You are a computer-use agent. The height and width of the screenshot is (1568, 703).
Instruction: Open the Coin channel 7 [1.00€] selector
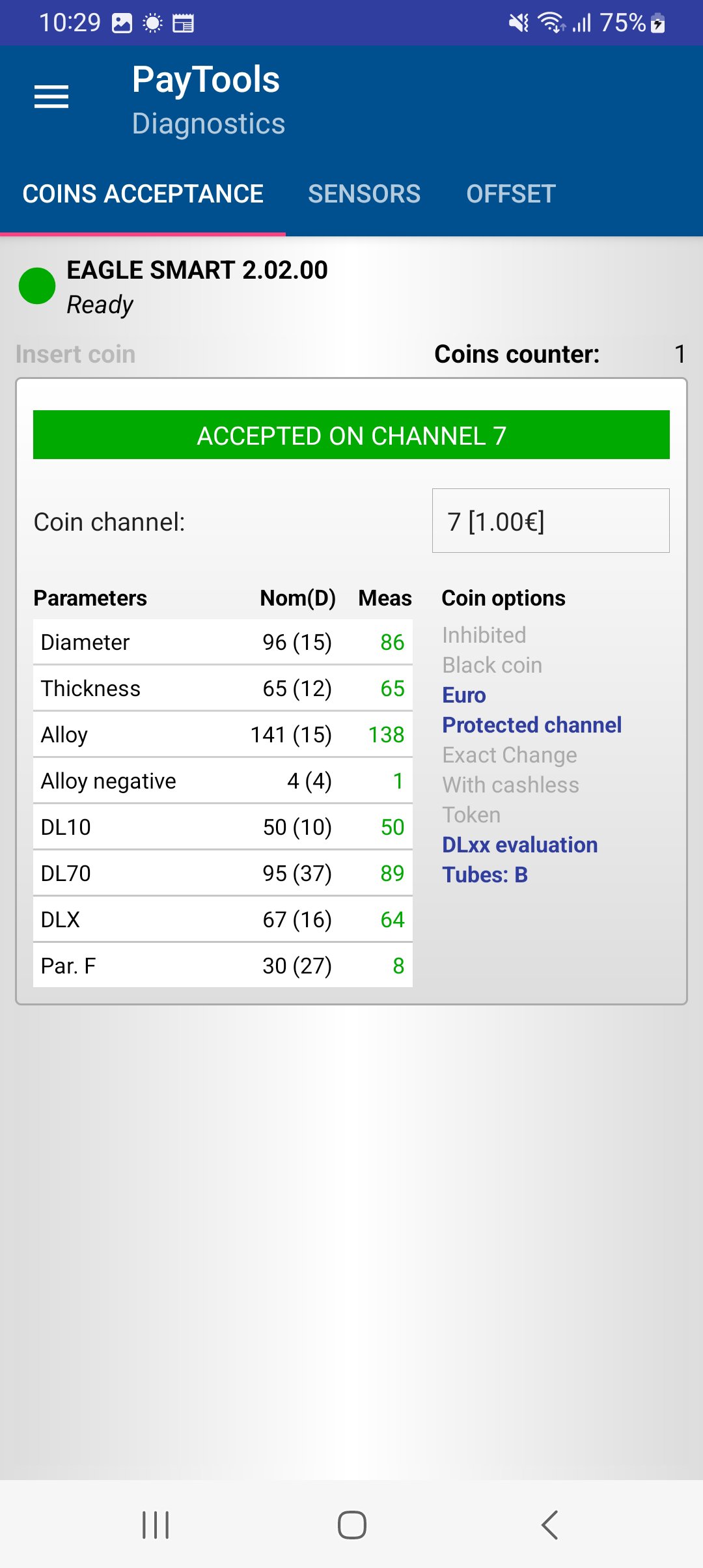pyautogui.click(x=551, y=521)
